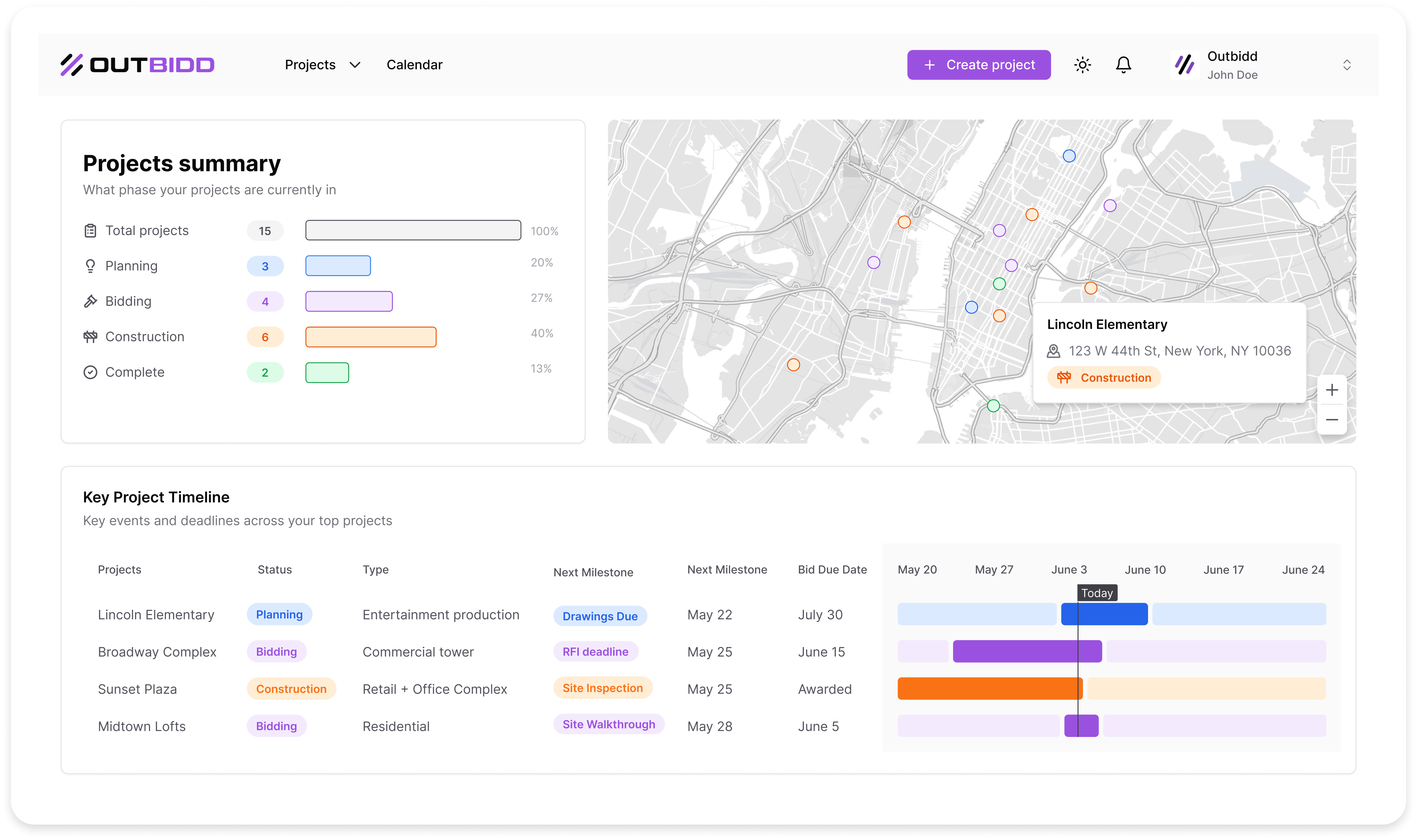Go to the Calendar page
Screen dimensions: 1417x840
pos(414,65)
